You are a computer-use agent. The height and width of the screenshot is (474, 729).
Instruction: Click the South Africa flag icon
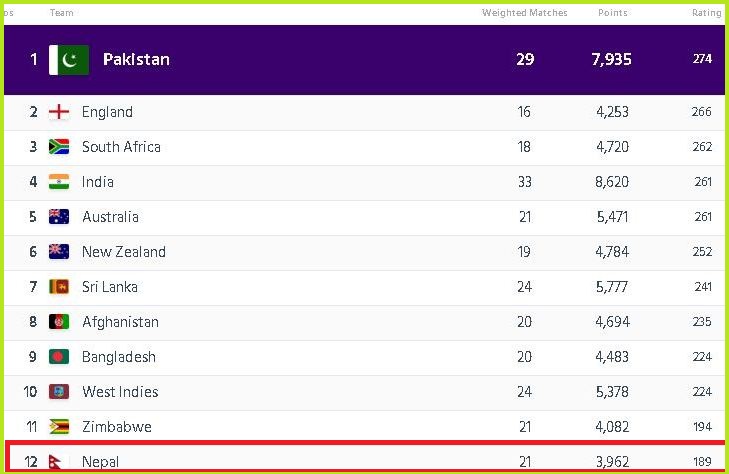click(x=59, y=147)
